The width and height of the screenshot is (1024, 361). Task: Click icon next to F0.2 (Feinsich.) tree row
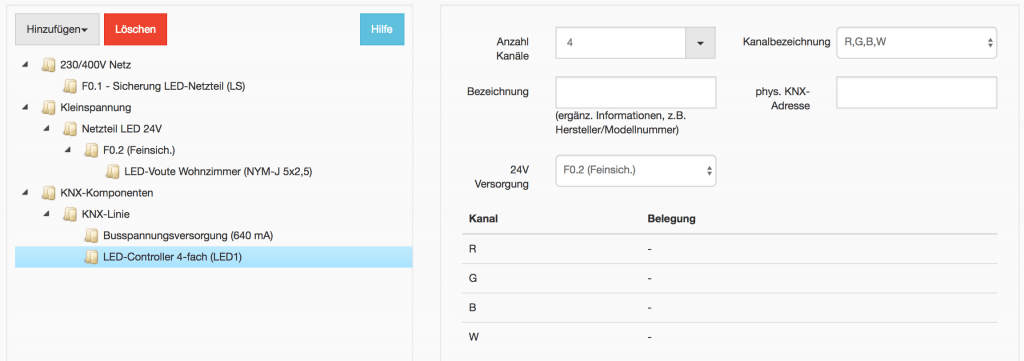click(91, 150)
